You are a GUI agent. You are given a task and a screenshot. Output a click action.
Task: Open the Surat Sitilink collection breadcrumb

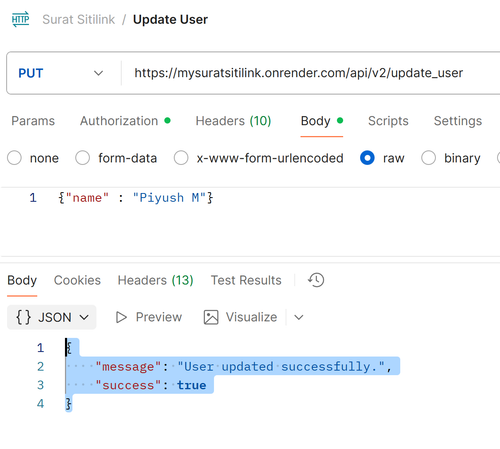79,19
